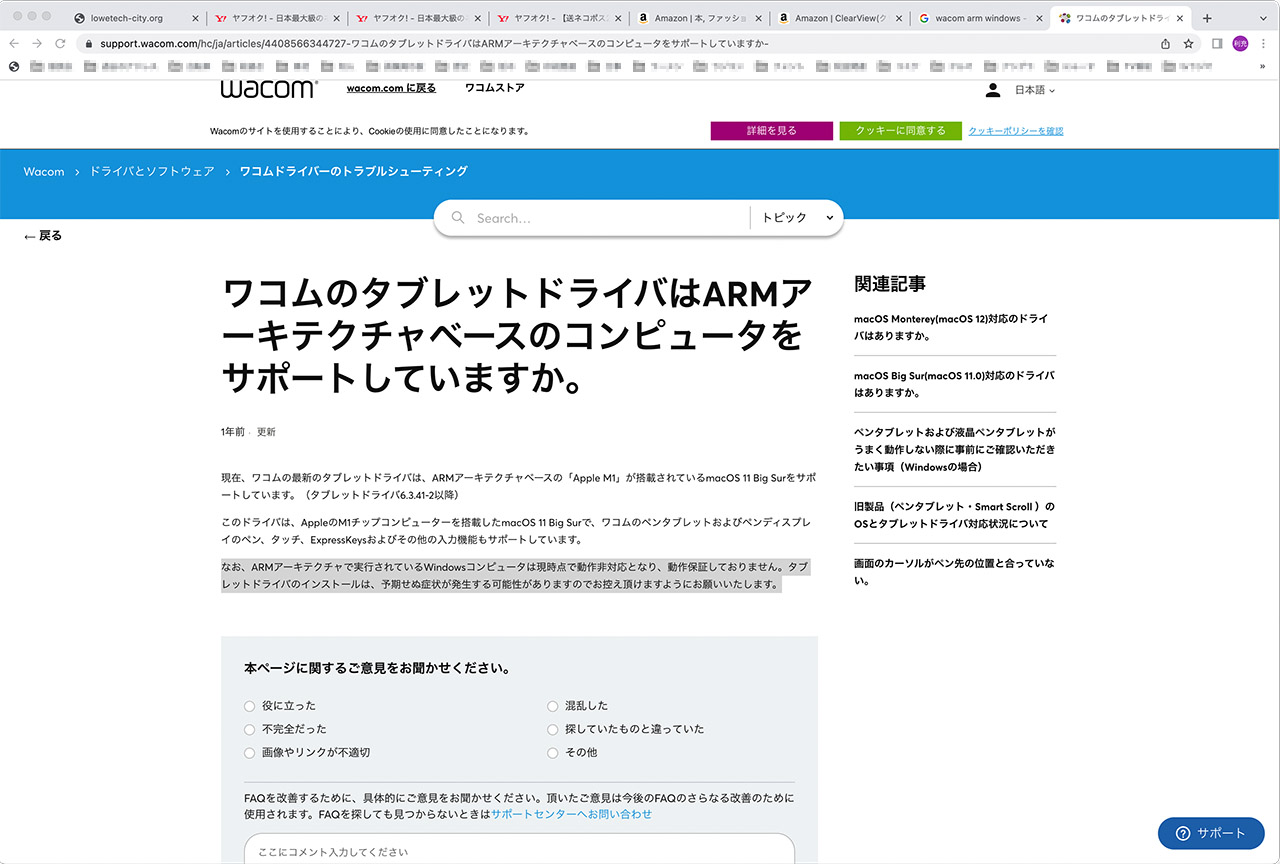Viewport: 1280px width, 864px height.
Task: Click the browser forward arrow
Action: tap(37, 44)
